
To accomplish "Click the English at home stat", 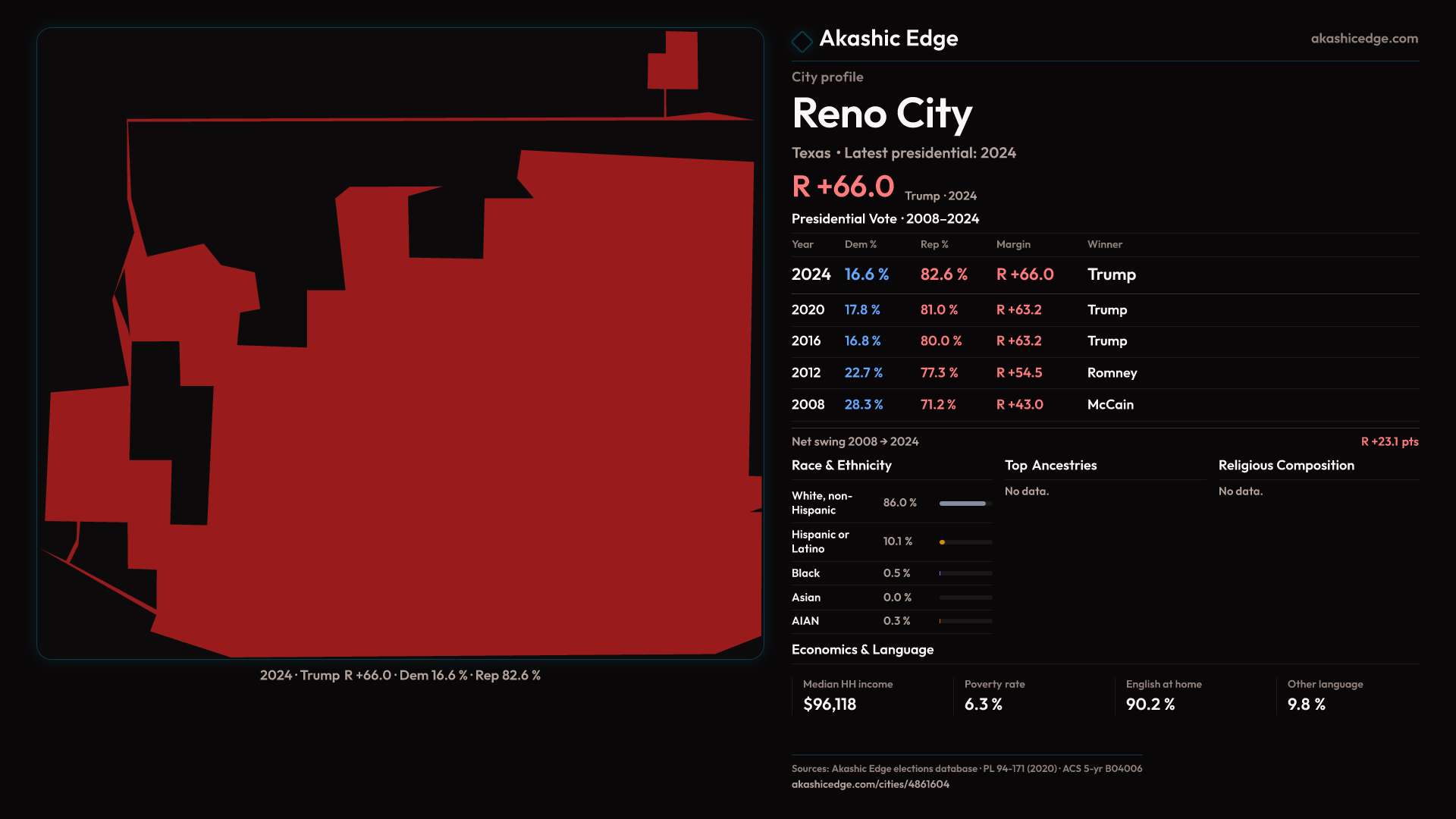I will click(1163, 695).
